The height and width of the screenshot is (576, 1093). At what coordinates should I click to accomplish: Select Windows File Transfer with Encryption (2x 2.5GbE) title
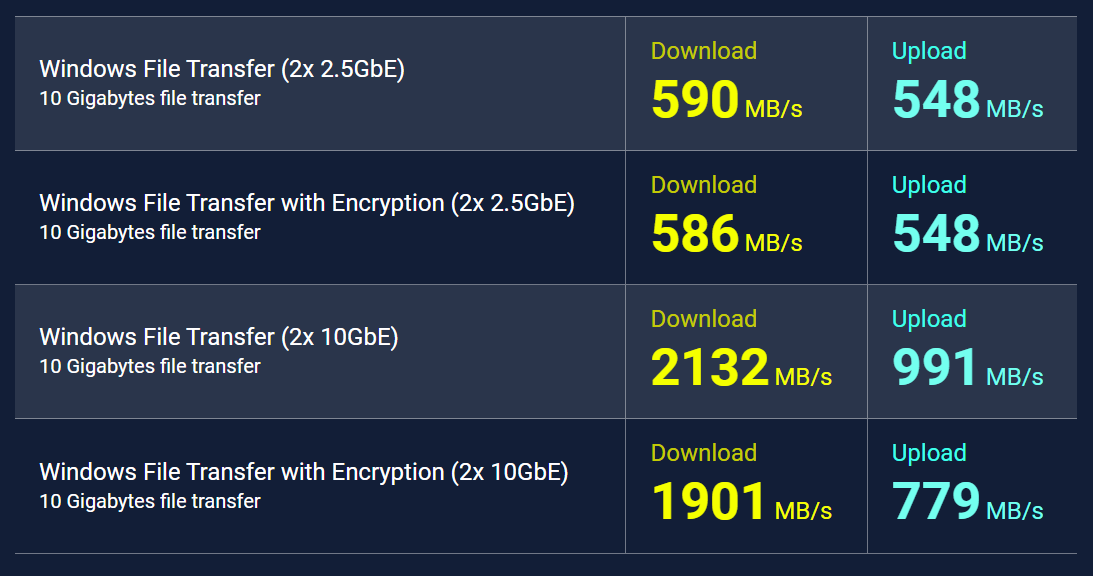coord(307,203)
